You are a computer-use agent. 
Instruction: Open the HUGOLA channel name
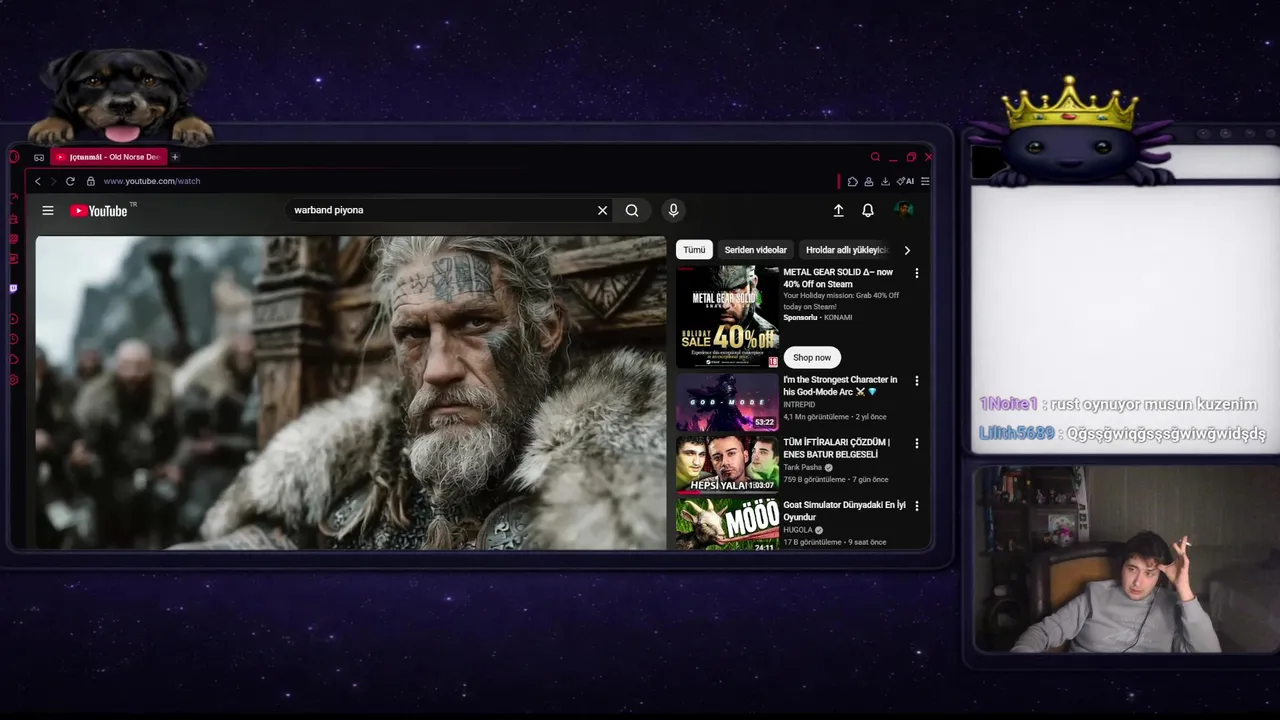pos(798,530)
